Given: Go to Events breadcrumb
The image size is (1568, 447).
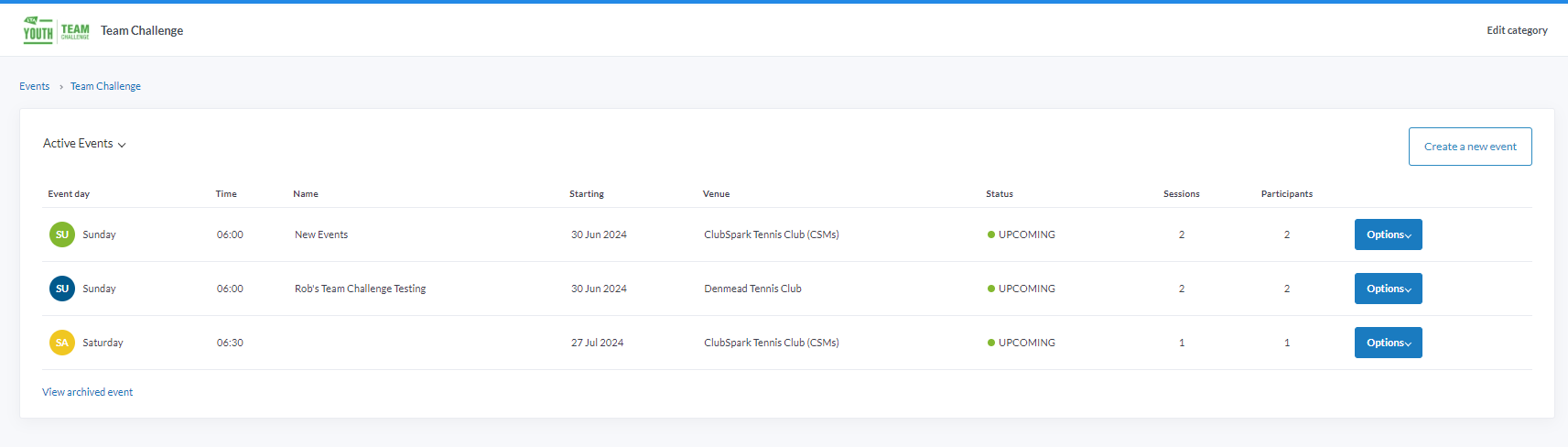Looking at the screenshot, I should (35, 86).
